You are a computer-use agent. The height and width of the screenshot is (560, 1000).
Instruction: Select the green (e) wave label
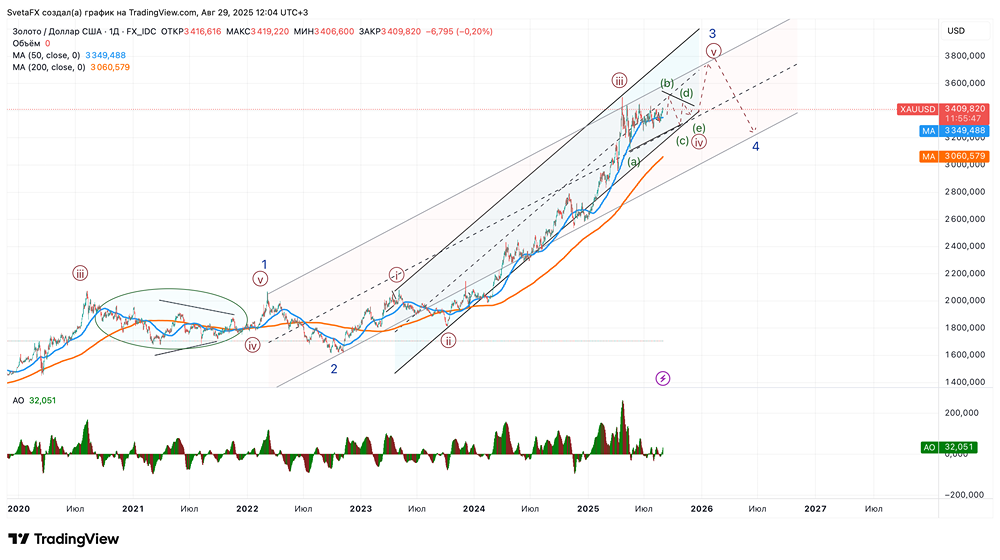(699, 128)
